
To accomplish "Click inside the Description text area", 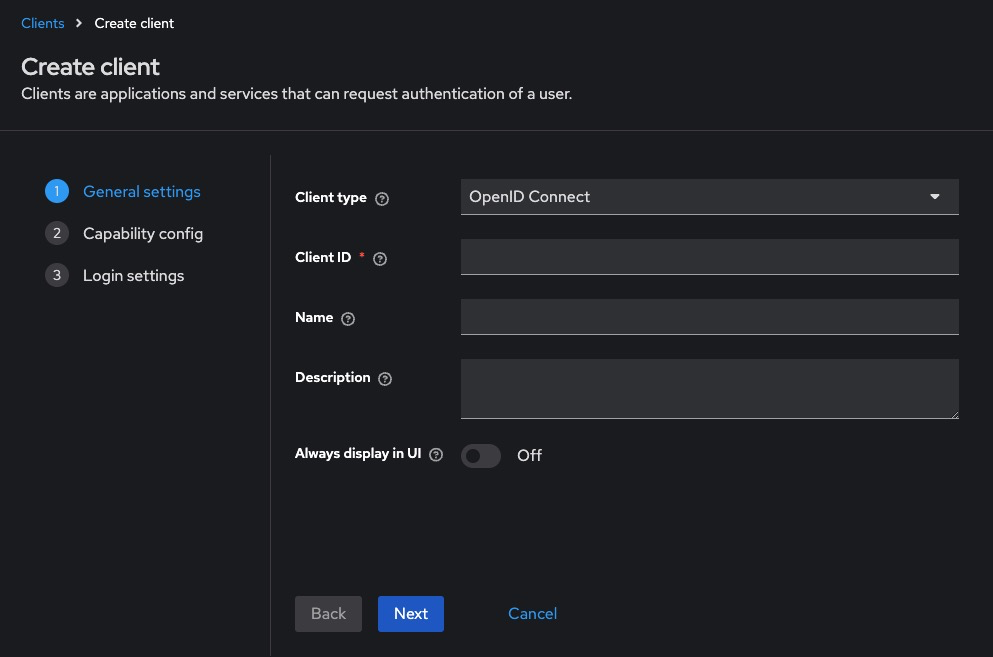I will 709,388.
